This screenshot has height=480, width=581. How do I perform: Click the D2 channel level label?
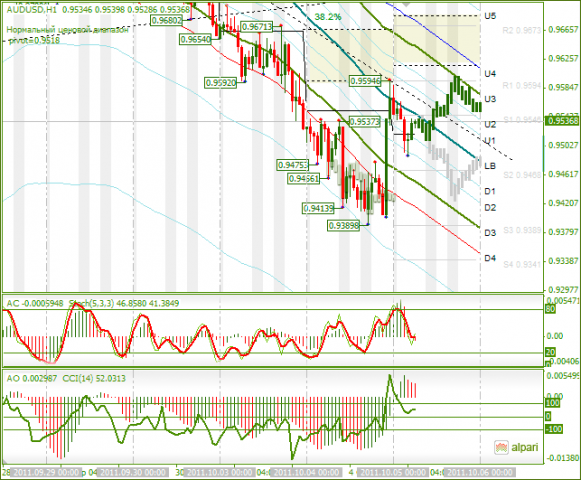click(x=490, y=207)
